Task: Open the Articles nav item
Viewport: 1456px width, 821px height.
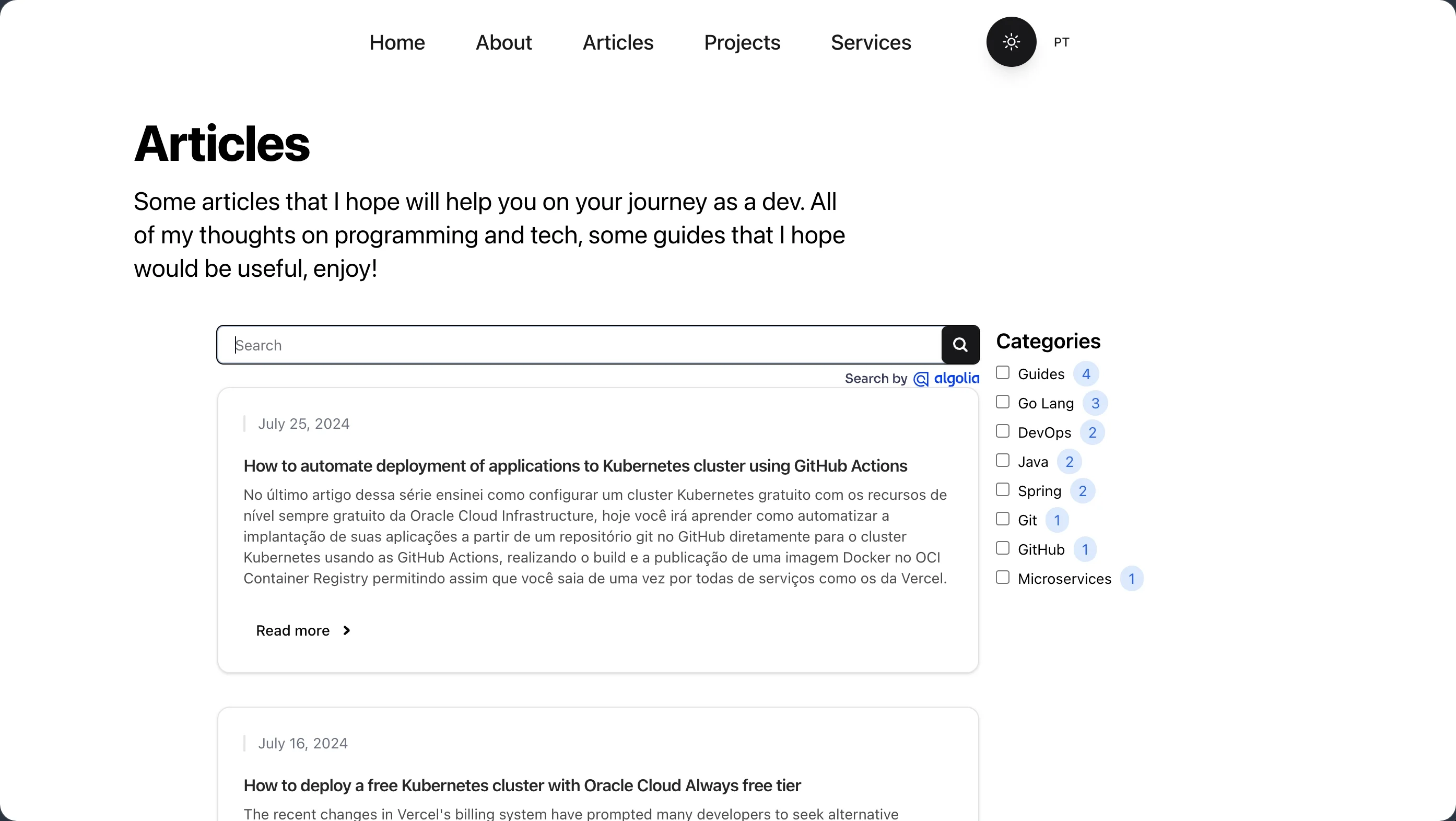Action: [618, 42]
